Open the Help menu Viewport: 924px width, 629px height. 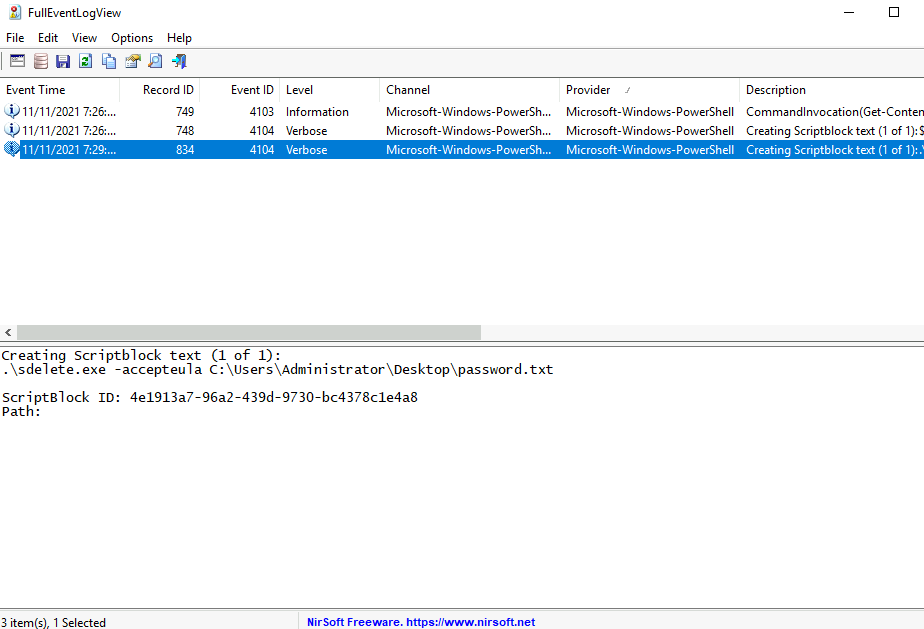(x=179, y=38)
